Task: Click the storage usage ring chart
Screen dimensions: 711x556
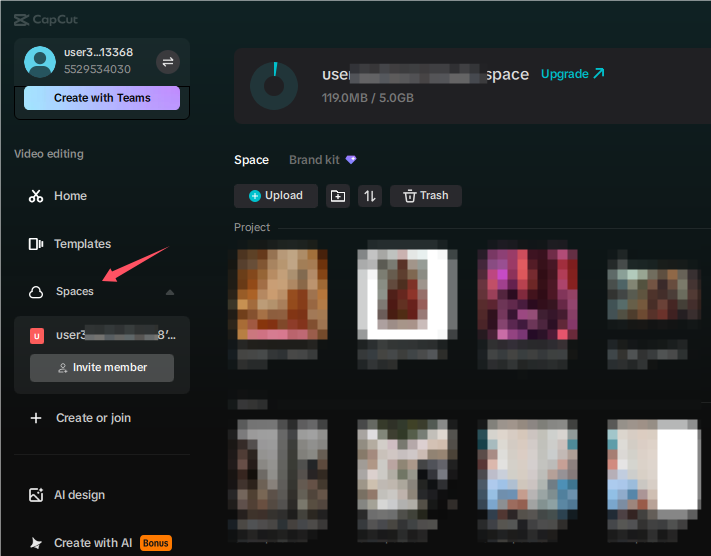Action: tap(274, 86)
